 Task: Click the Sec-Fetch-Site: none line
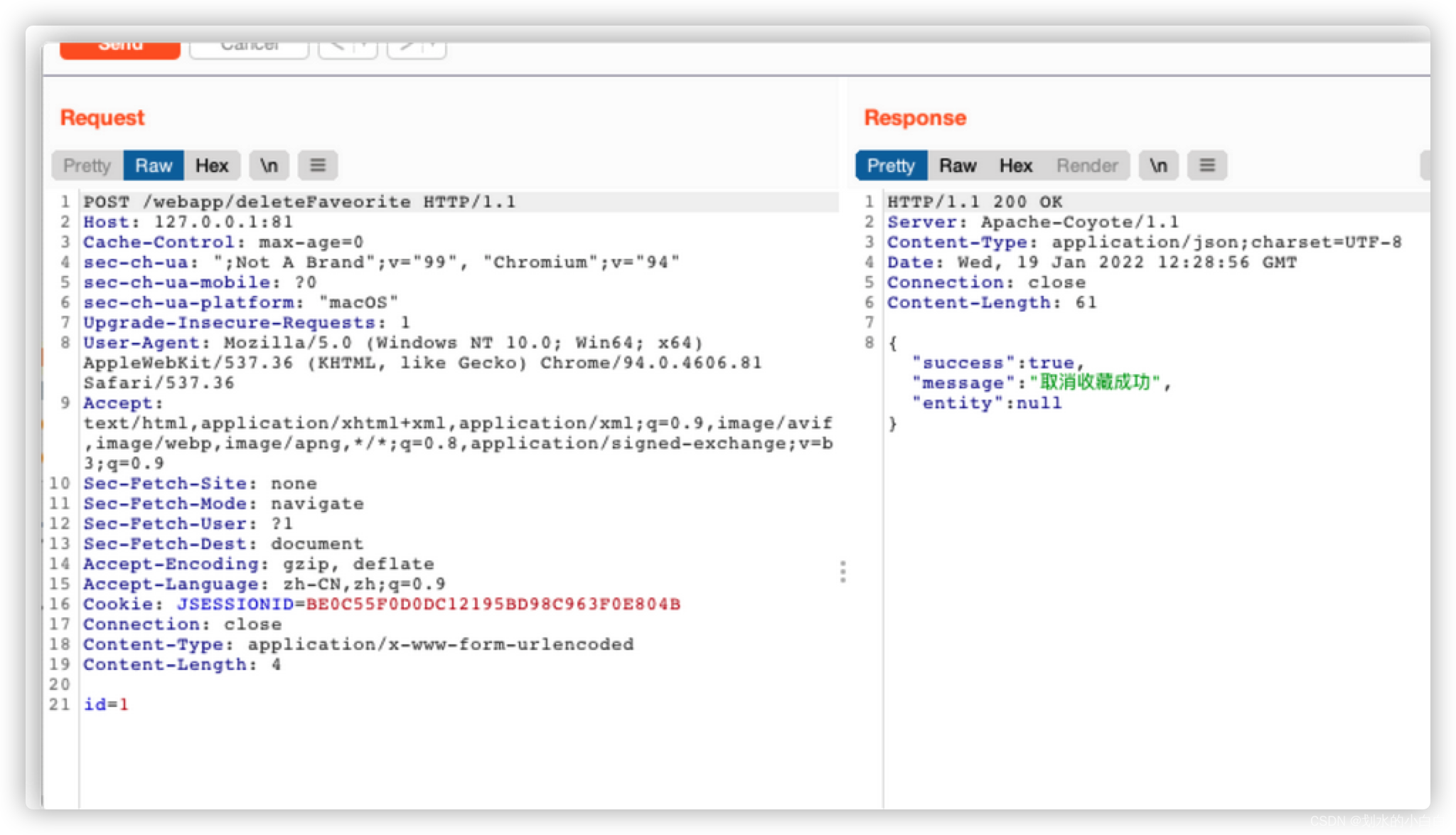(x=200, y=484)
